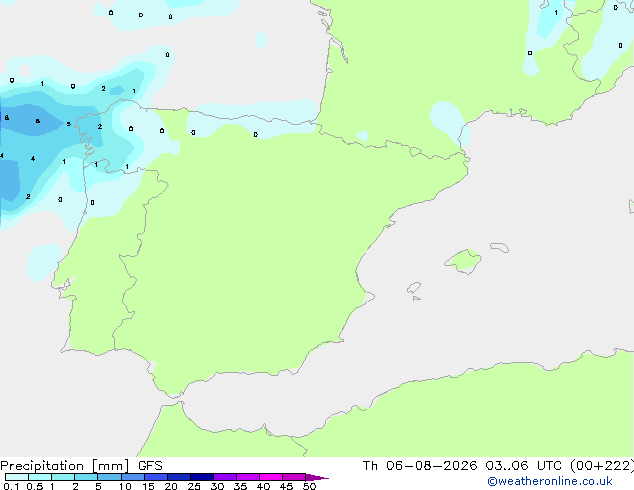Click the "40" legend scale label
Viewport: 634px width, 490px height.
coord(263,486)
